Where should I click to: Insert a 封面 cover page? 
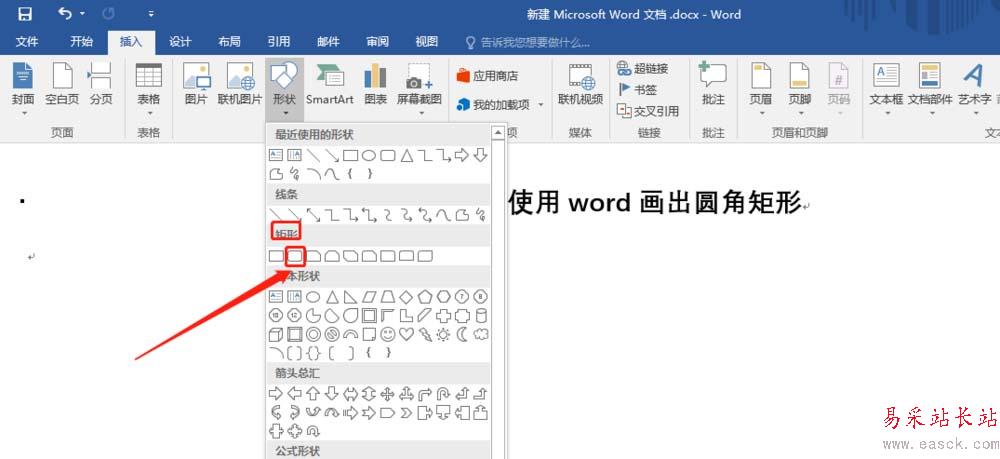[24, 89]
